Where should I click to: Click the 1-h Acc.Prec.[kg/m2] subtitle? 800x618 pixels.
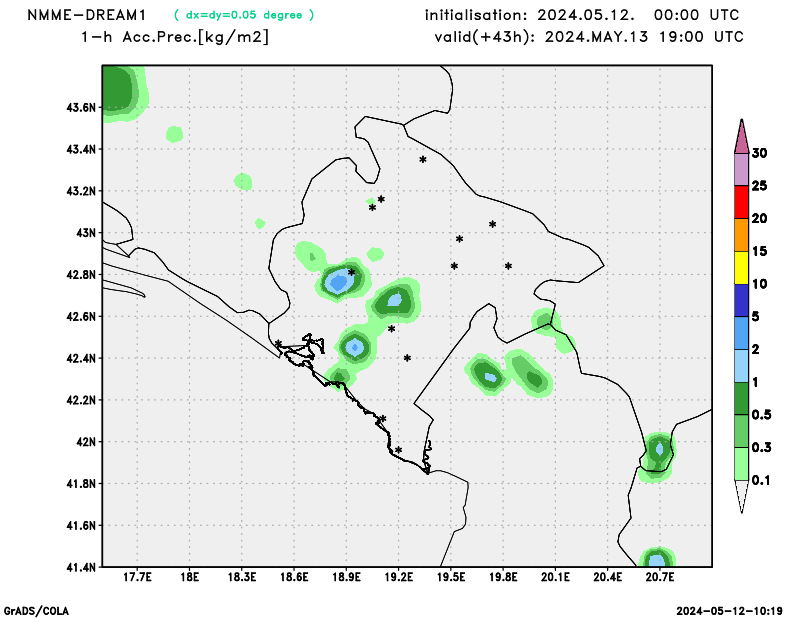click(175, 37)
